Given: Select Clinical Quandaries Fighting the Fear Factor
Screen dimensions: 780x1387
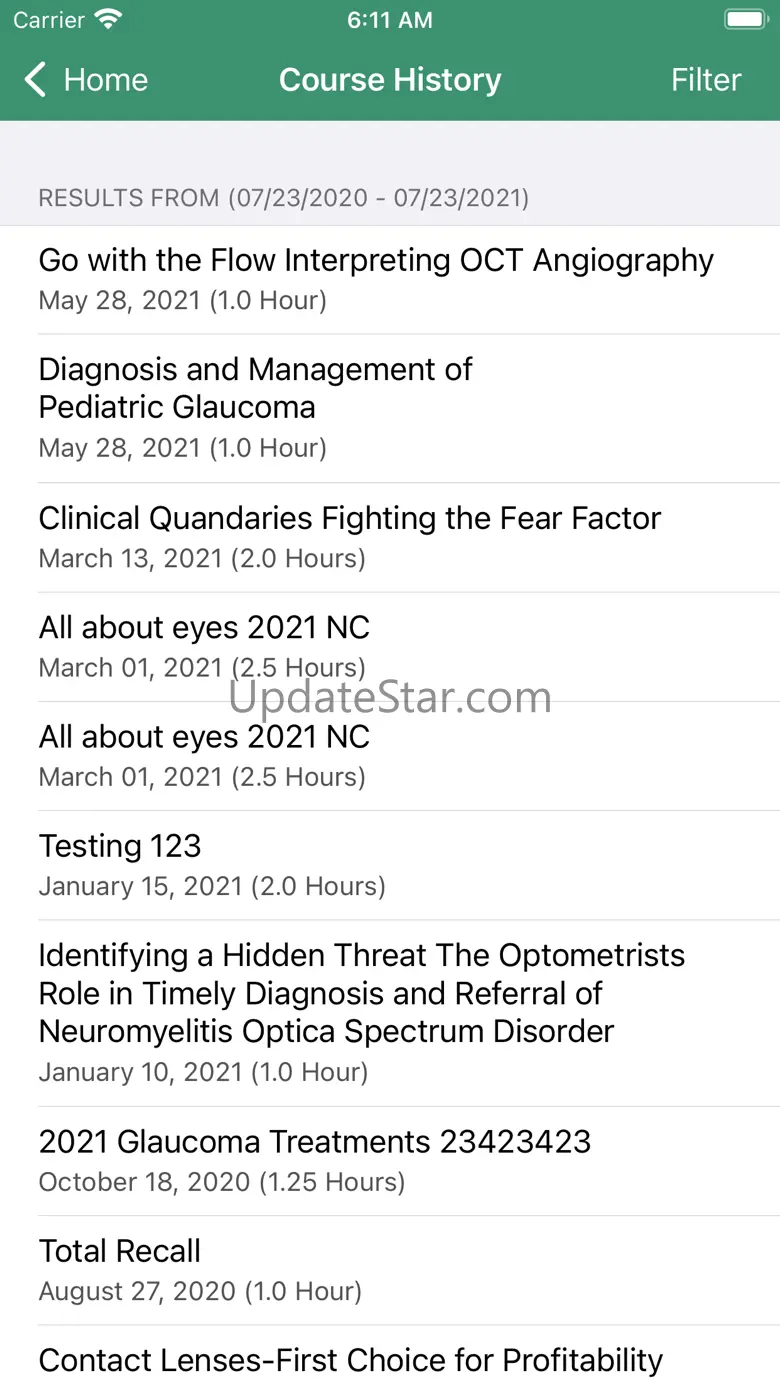Looking at the screenshot, I should point(390,537).
